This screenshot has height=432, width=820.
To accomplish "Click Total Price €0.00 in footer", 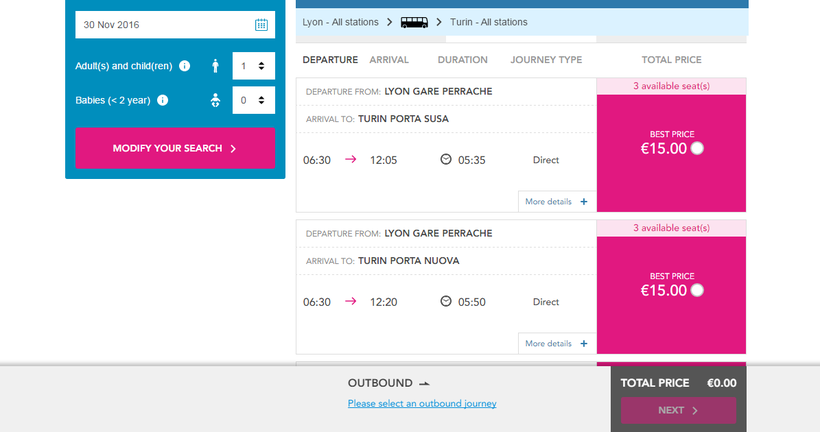I will pos(678,383).
